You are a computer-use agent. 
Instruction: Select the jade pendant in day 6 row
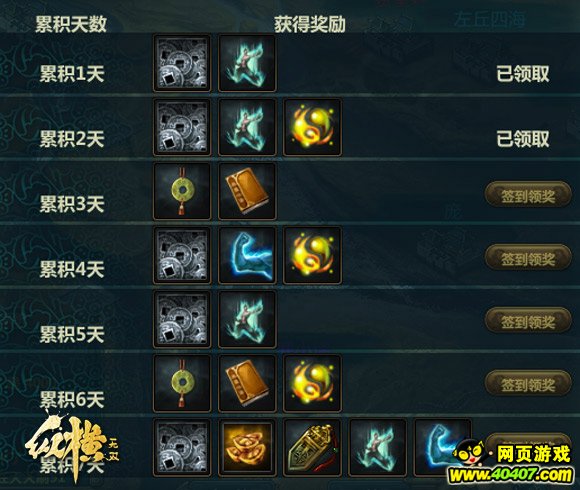(182, 383)
